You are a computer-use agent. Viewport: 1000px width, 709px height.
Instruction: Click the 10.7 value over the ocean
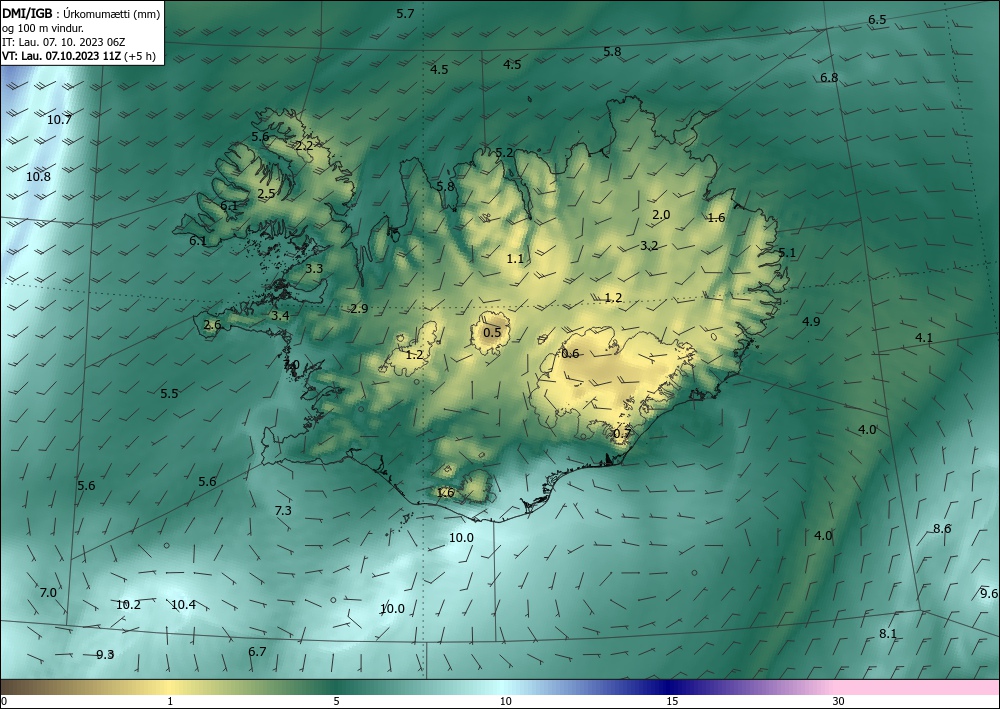tap(59, 119)
